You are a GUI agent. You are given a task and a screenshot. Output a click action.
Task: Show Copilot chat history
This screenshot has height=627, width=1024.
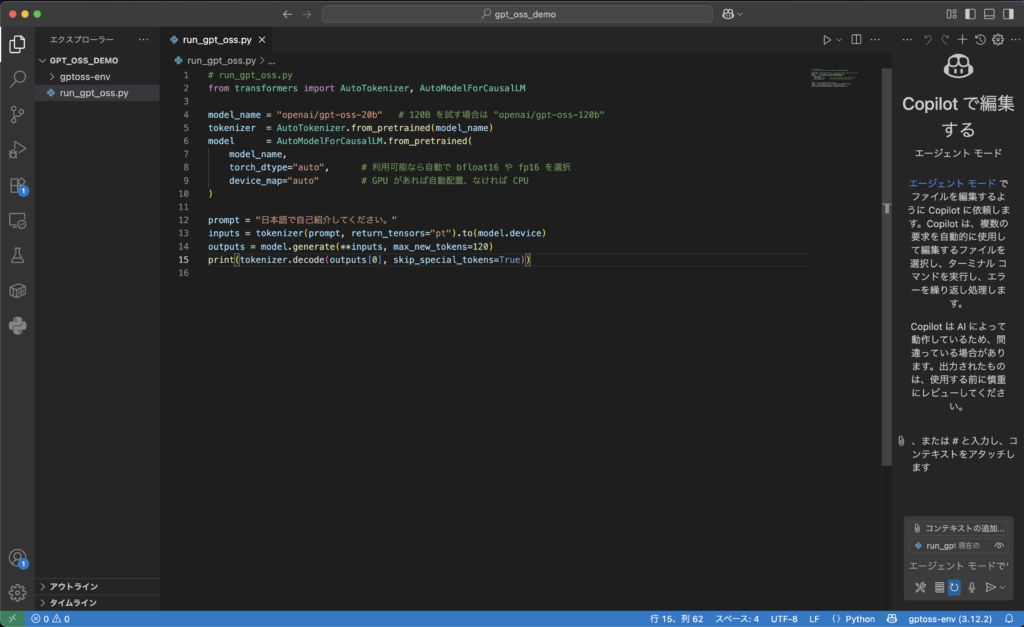pyautogui.click(x=980, y=40)
